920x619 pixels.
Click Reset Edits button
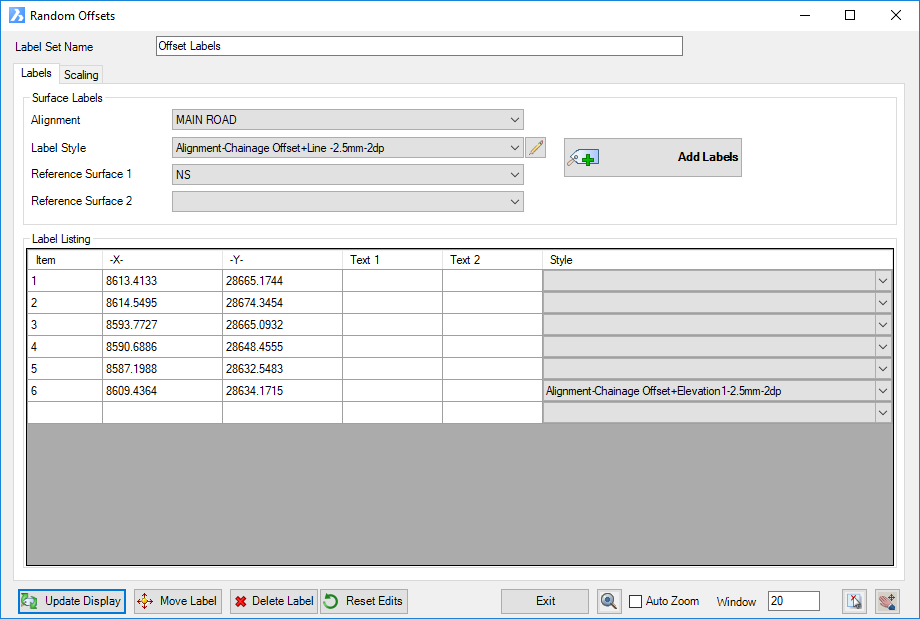[x=364, y=601]
